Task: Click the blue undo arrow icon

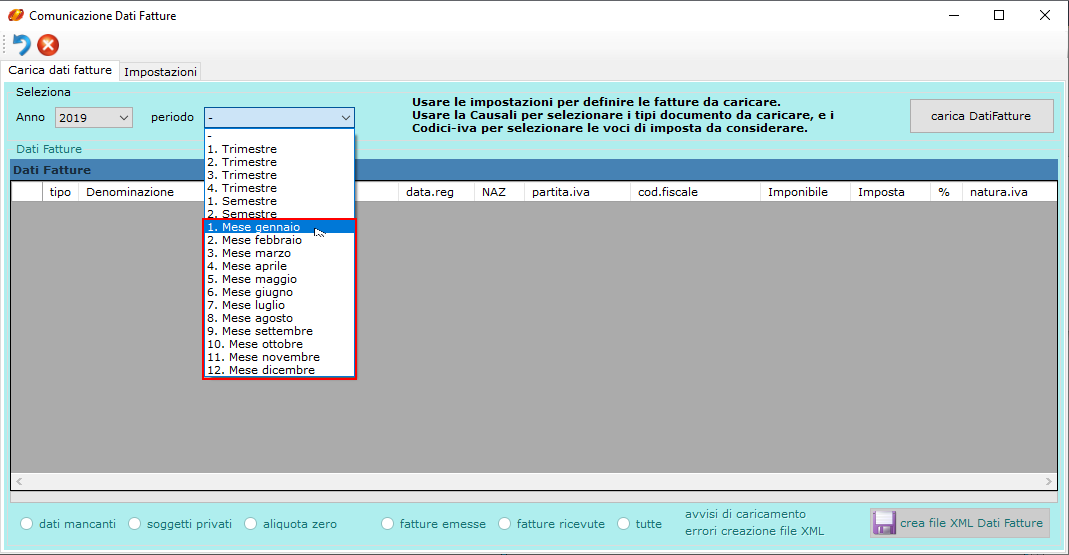Action: 21,45
